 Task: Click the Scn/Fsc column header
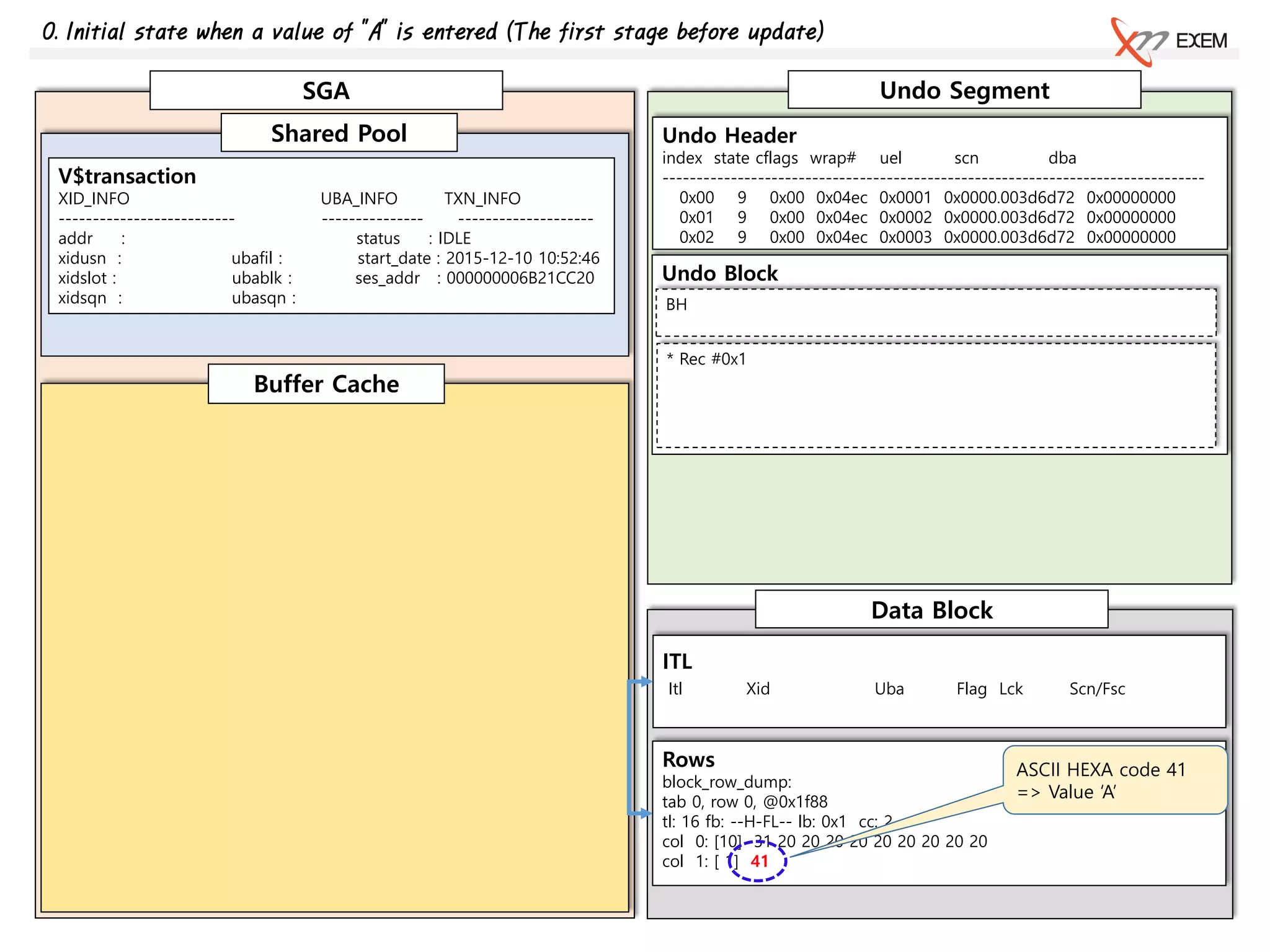(1097, 689)
